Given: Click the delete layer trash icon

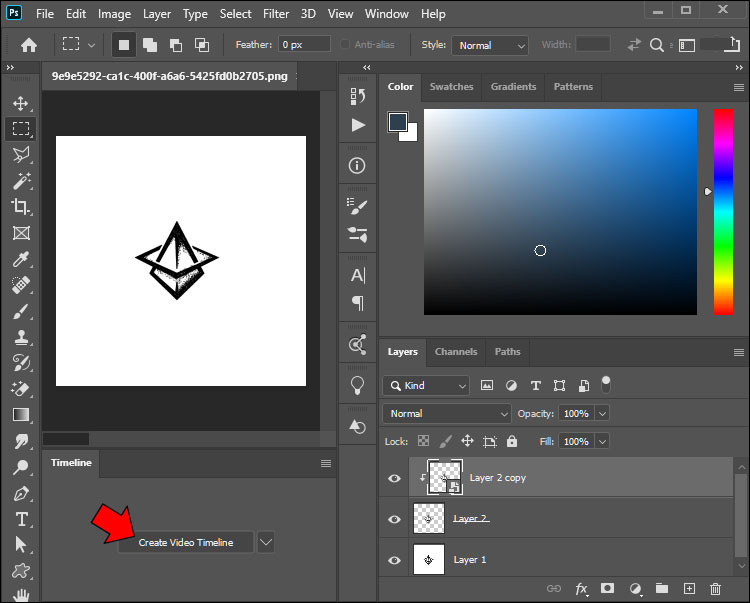Looking at the screenshot, I should coord(715,589).
